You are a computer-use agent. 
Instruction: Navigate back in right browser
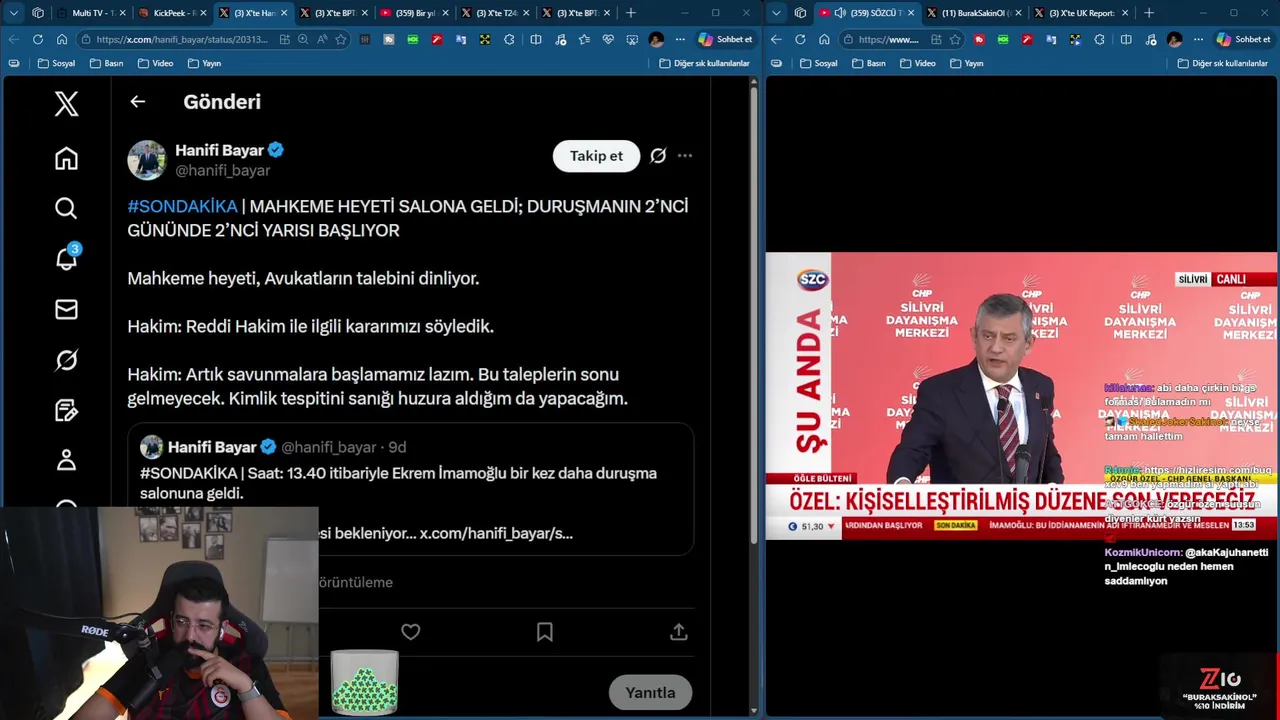(x=776, y=39)
